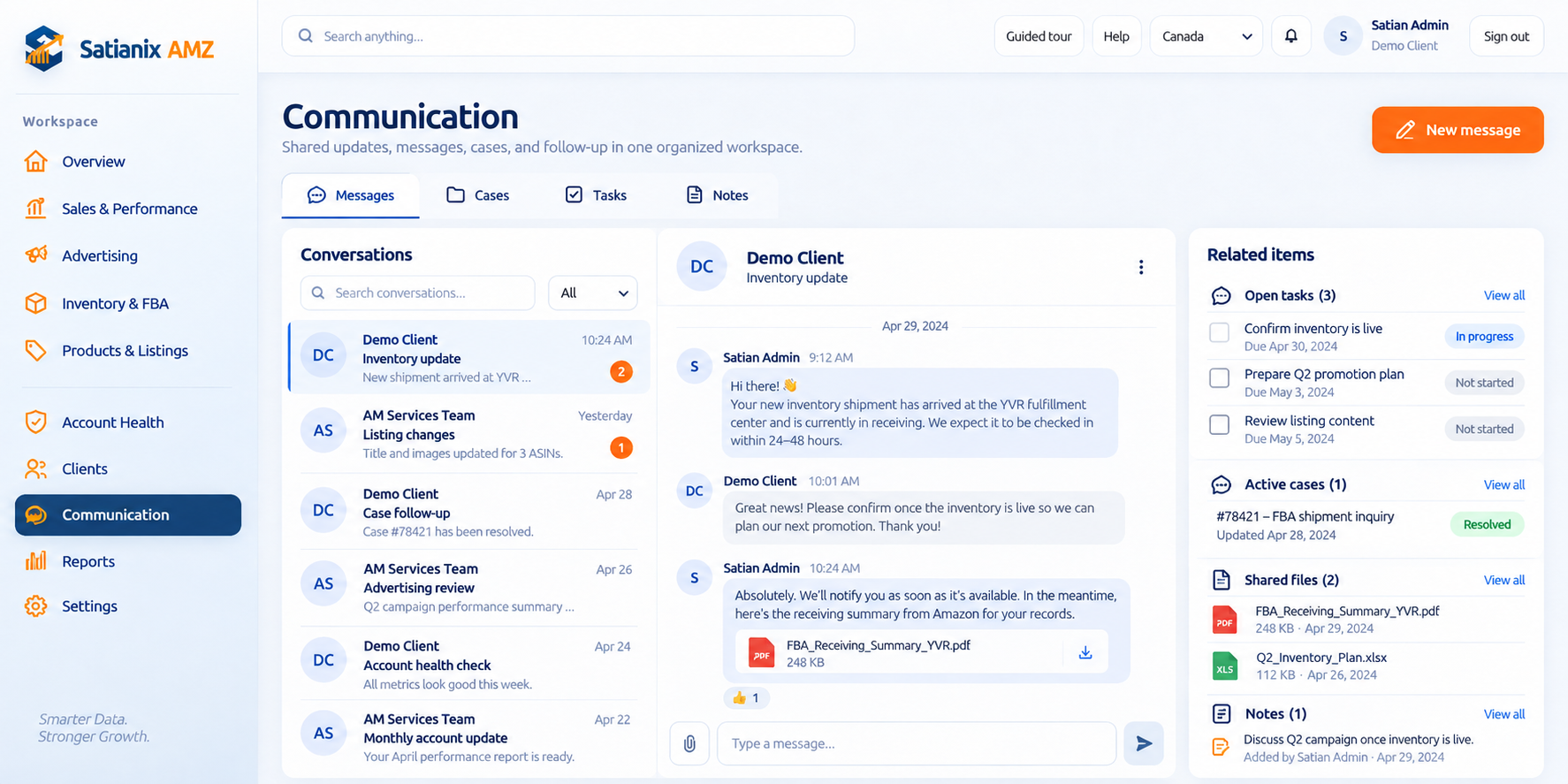Click the Inventory & FBA box icon
Image resolution: width=1568 pixels, height=784 pixels.
click(36, 303)
